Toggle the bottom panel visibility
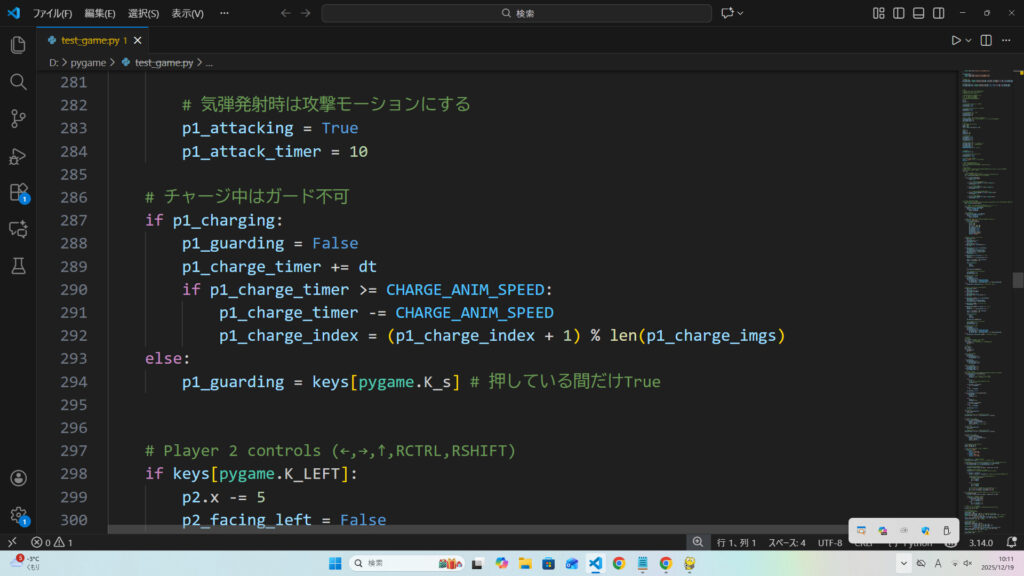 tap(919, 13)
